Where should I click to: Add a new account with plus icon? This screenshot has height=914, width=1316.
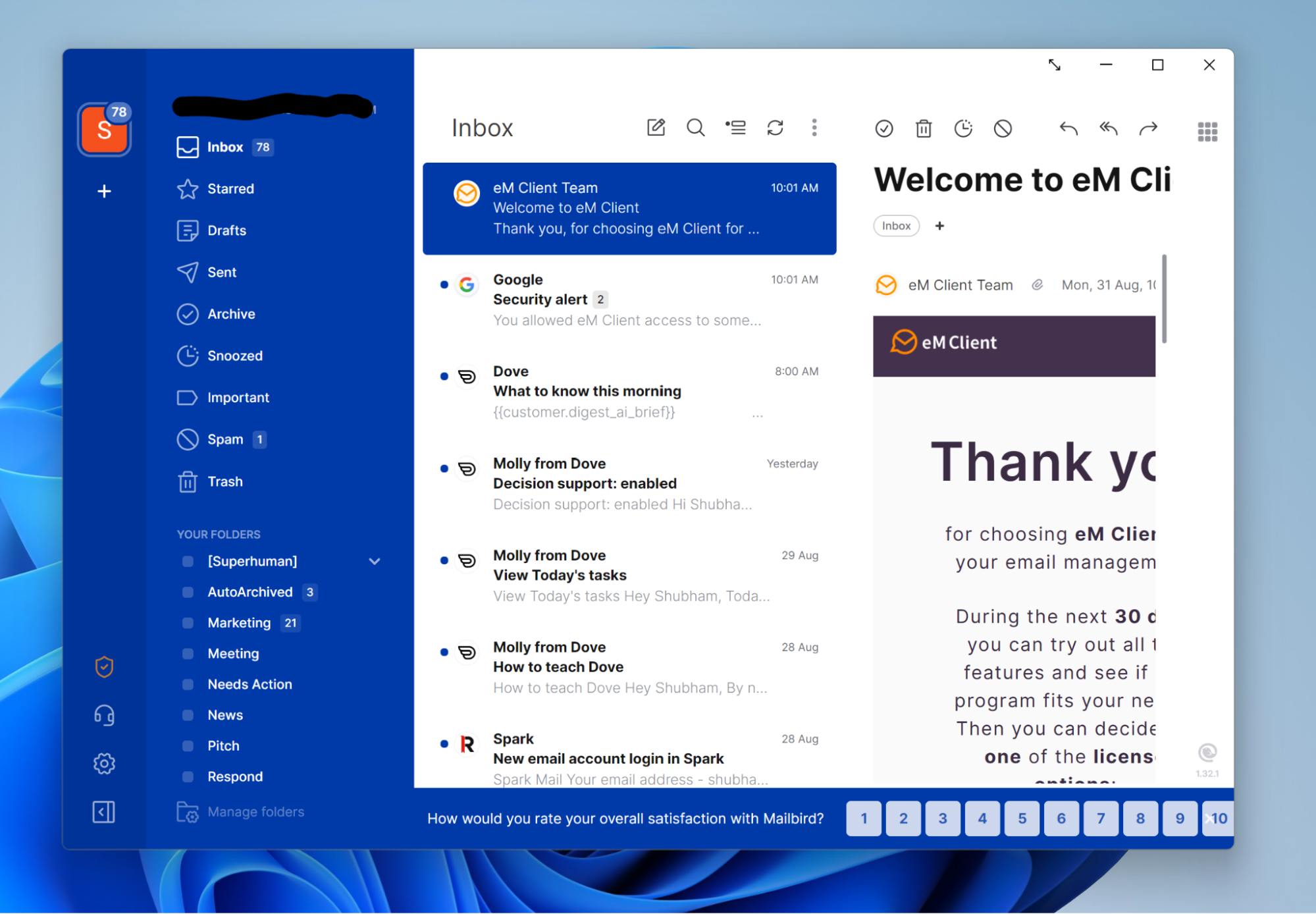click(x=104, y=191)
